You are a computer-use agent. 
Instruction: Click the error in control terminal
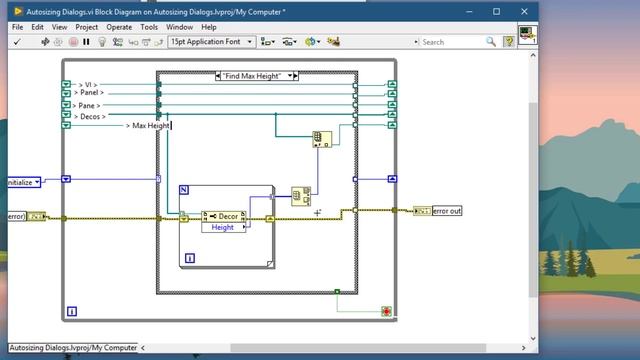tap(36, 216)
